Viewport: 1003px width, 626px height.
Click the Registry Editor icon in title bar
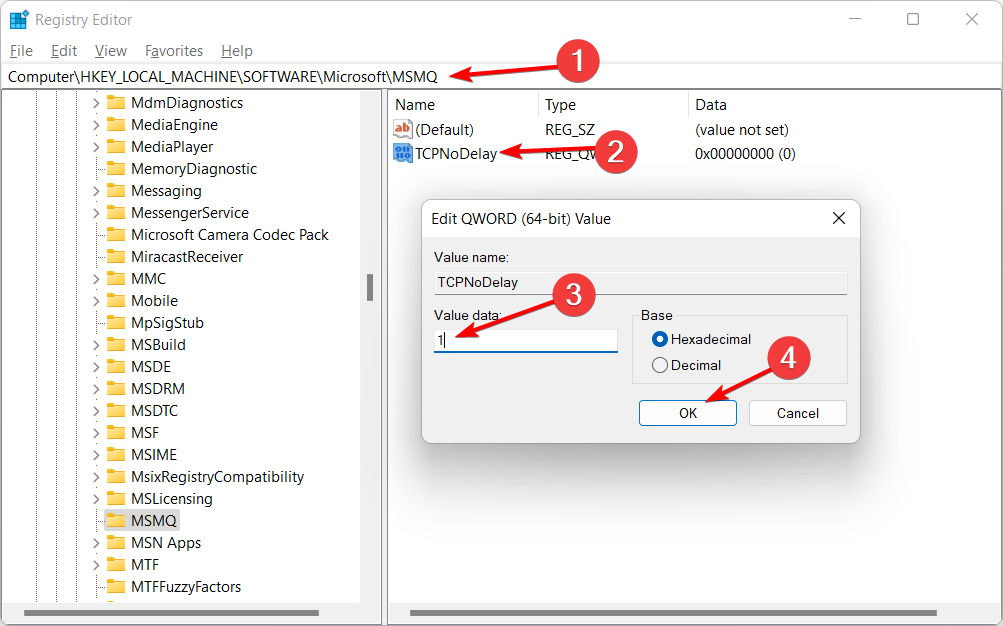point(18,18)
